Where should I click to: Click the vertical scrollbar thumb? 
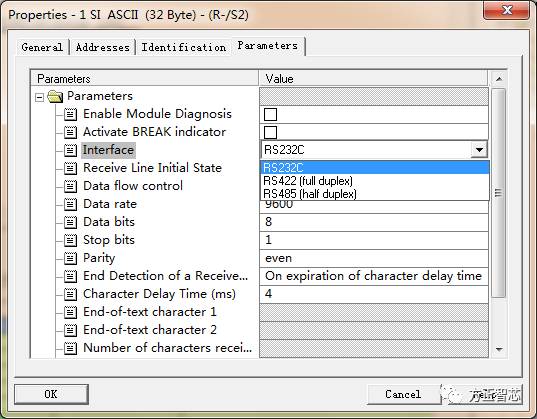pos(498,193)
